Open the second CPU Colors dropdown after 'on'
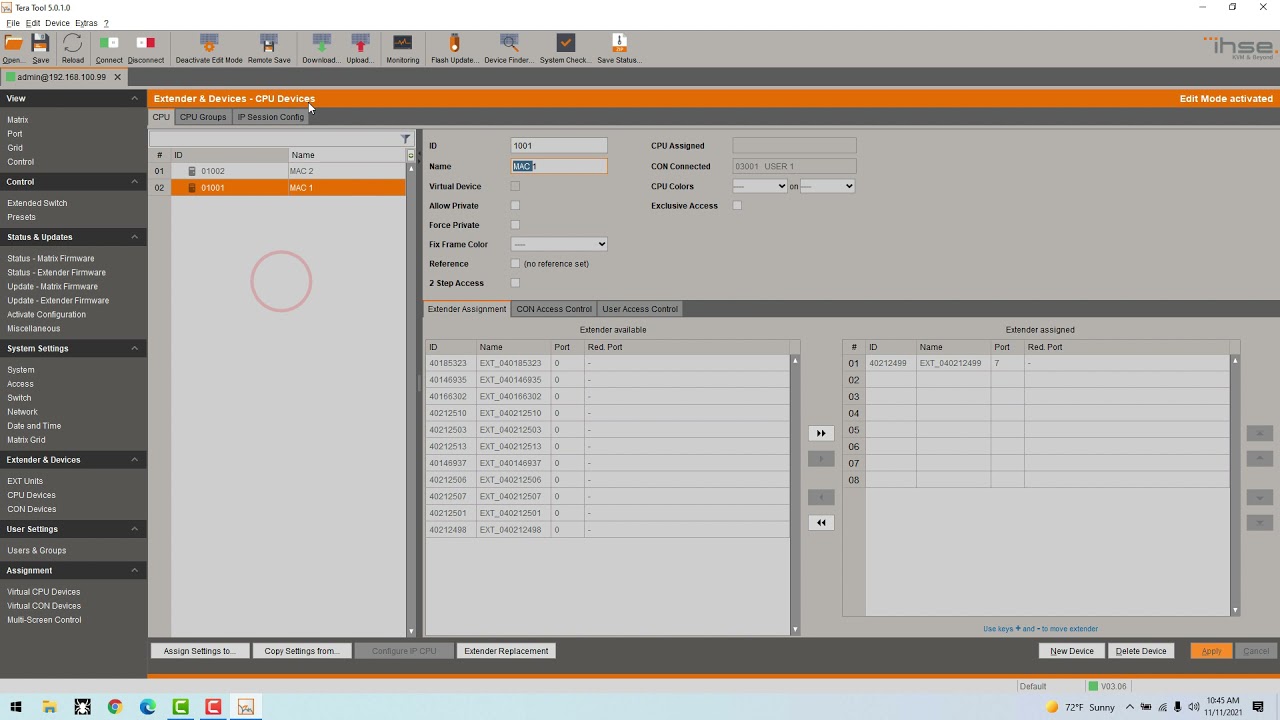 coord(827,186)
